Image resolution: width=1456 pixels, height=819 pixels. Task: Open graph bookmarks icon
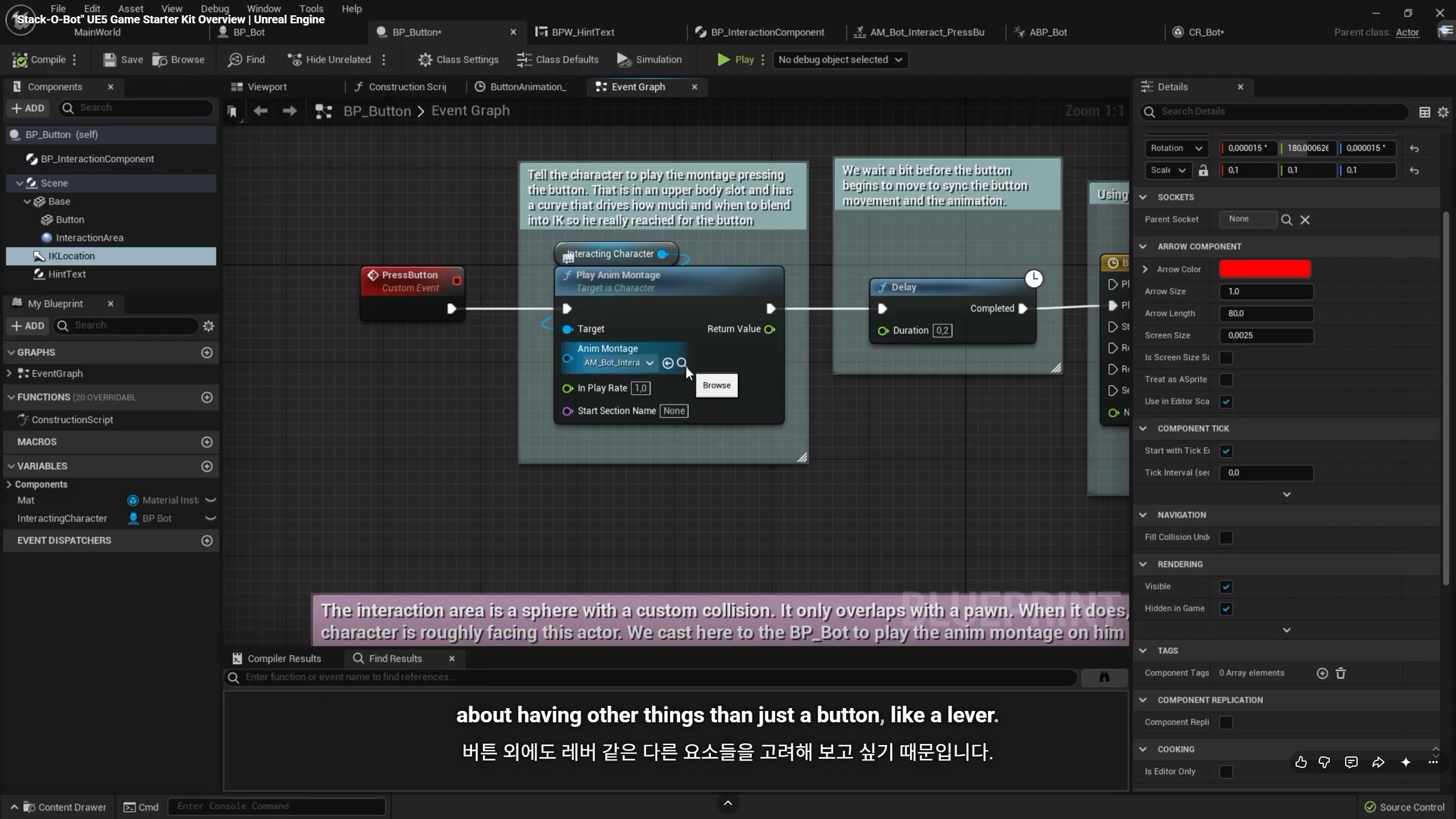coord(232,111)
